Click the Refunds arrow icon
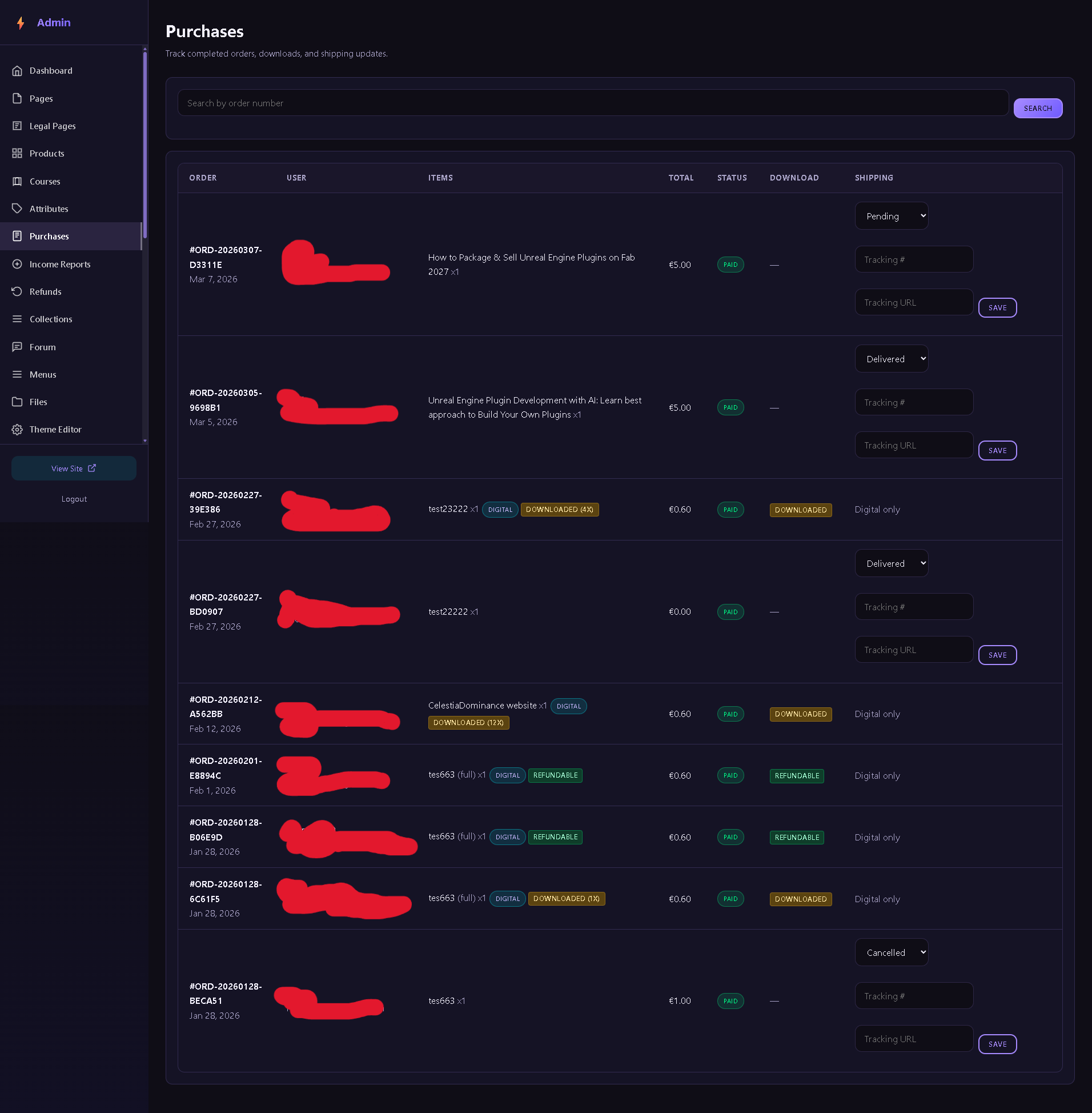Viewport: 1092px width, 1113px height. coord(17,291)
